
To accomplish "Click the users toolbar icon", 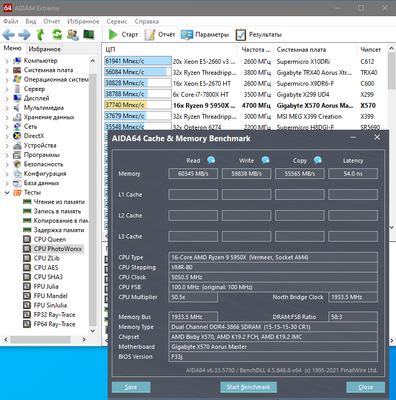I will point(73,34).
